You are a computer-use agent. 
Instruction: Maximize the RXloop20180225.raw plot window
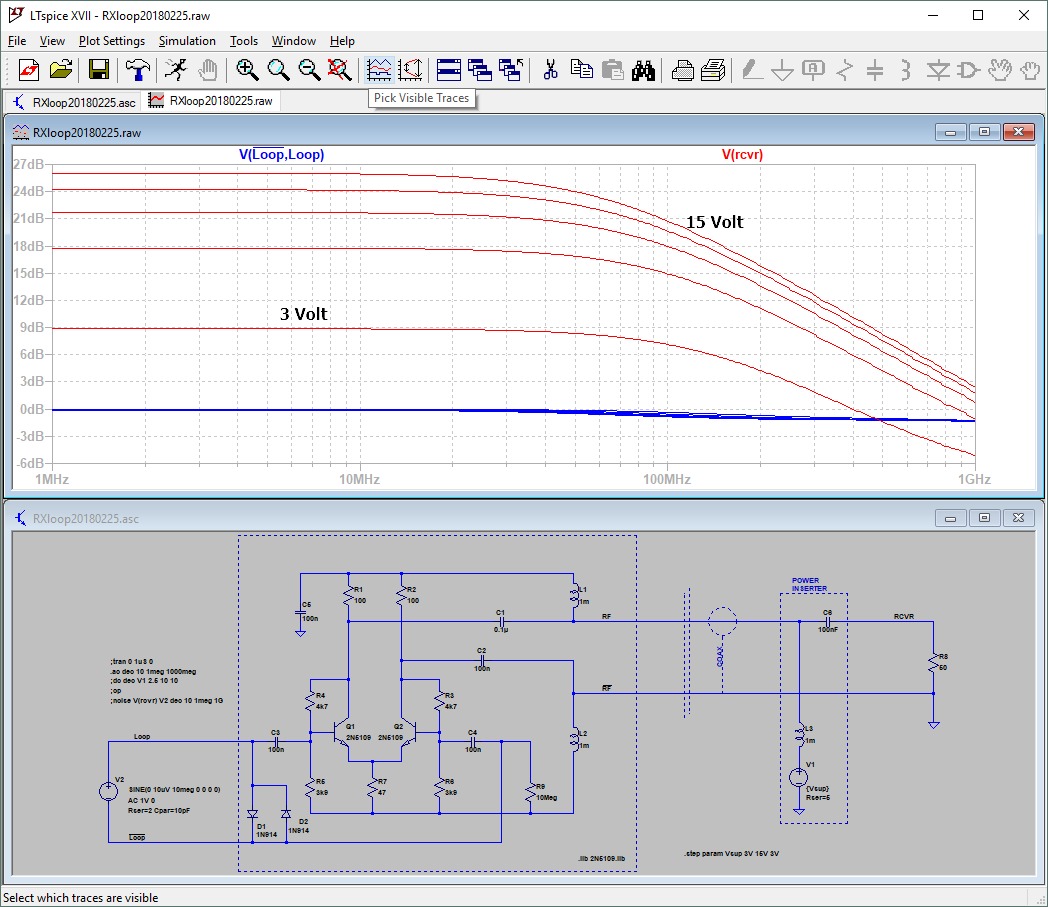(984, 132)
